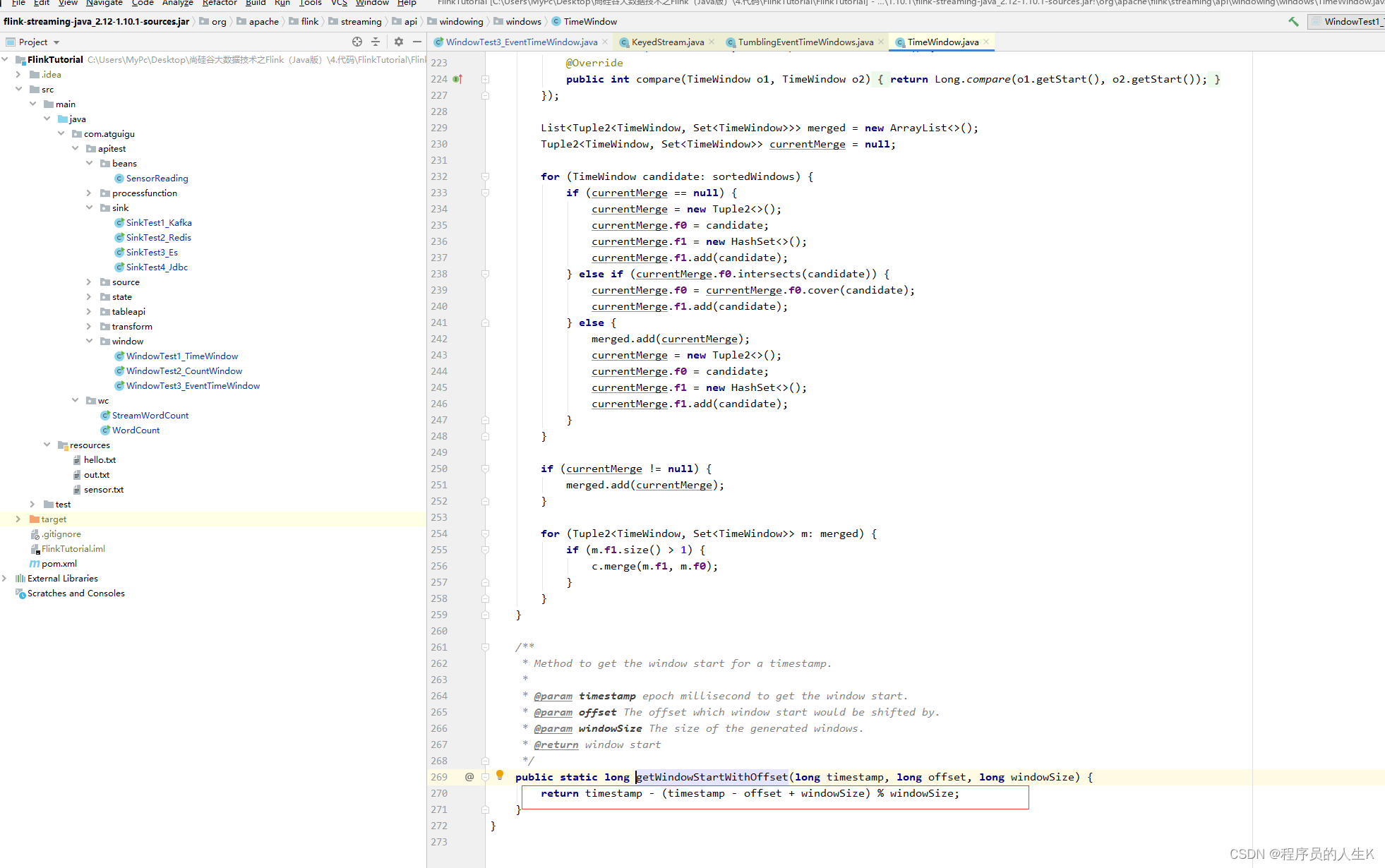Collapse the window package folder
The width and height of the screenshot is (1385, 868).
(90, 342)
